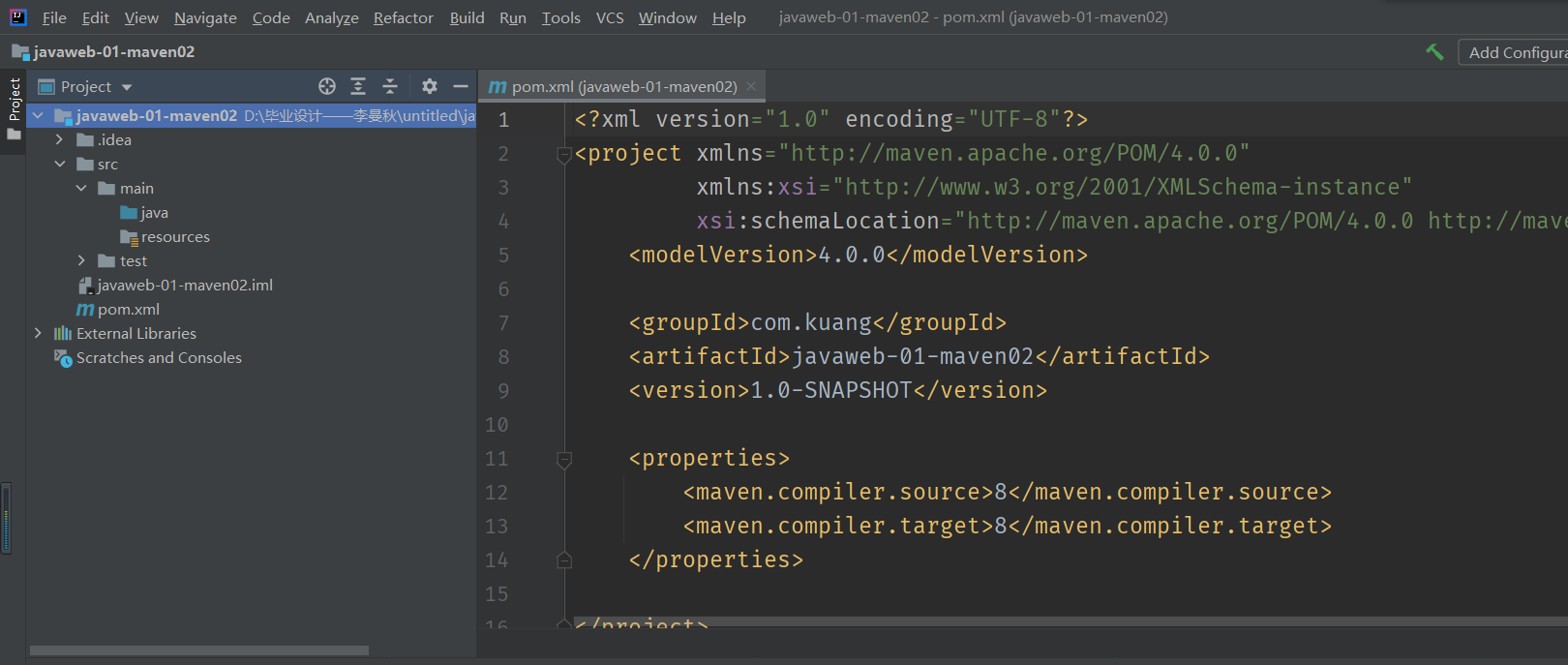Viewport: 1568px width, 665px height.
Task: Click the editor horizontal scrollbar
Action: (1070, 621)
